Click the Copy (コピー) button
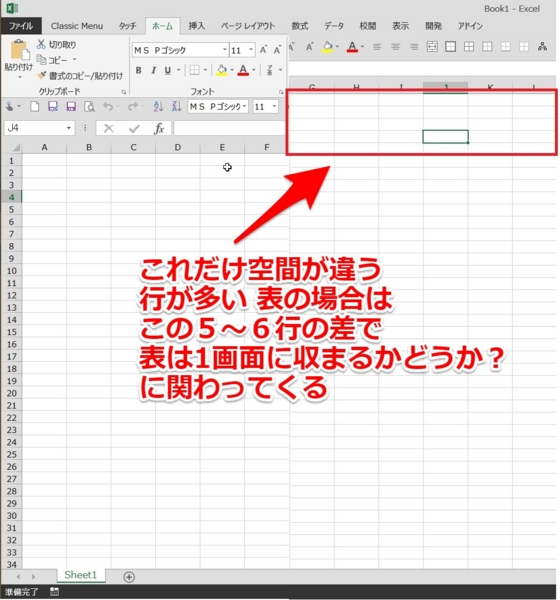 point(52,60)
